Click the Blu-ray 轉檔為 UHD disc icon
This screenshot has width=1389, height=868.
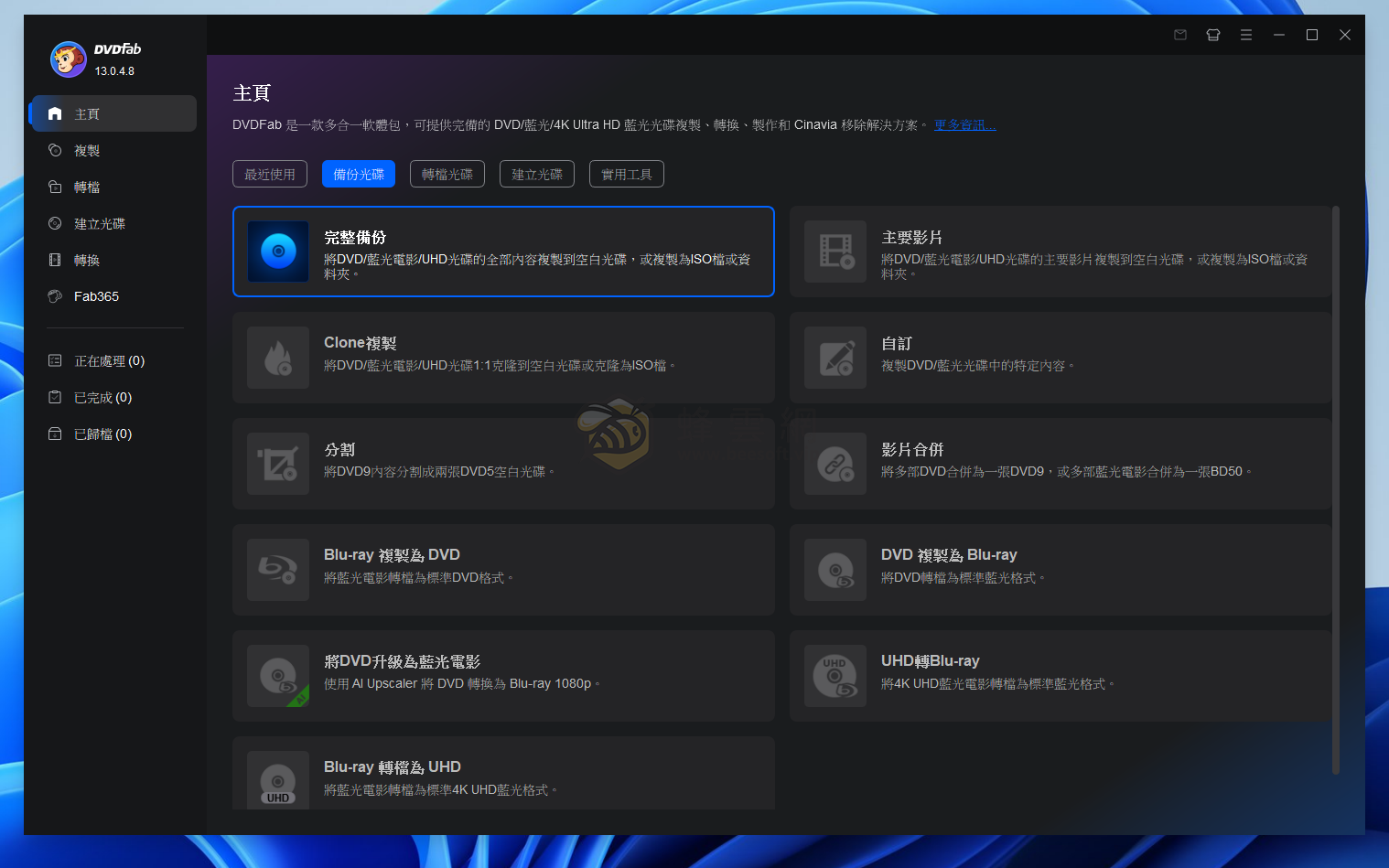pos(278,780)
